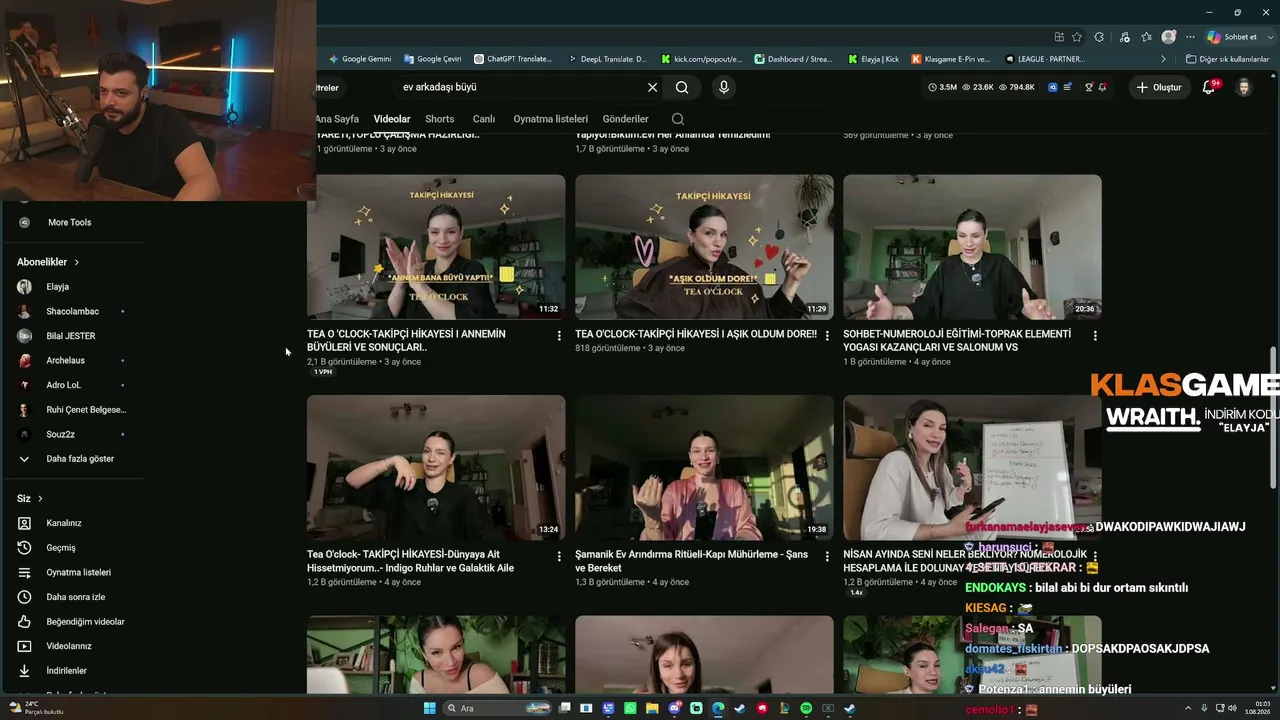Switch to Shorts tab
1280x720 pixels.
(440, 119)
